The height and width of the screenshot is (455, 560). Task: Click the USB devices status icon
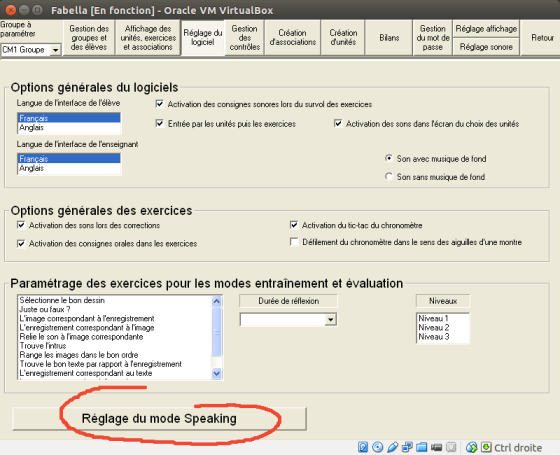pos(392,447)
